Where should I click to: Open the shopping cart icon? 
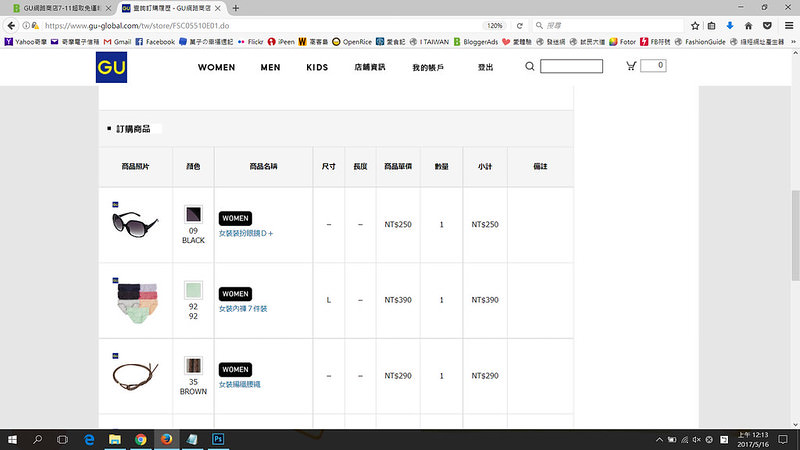pyautogui.click(x=631, y=66)
